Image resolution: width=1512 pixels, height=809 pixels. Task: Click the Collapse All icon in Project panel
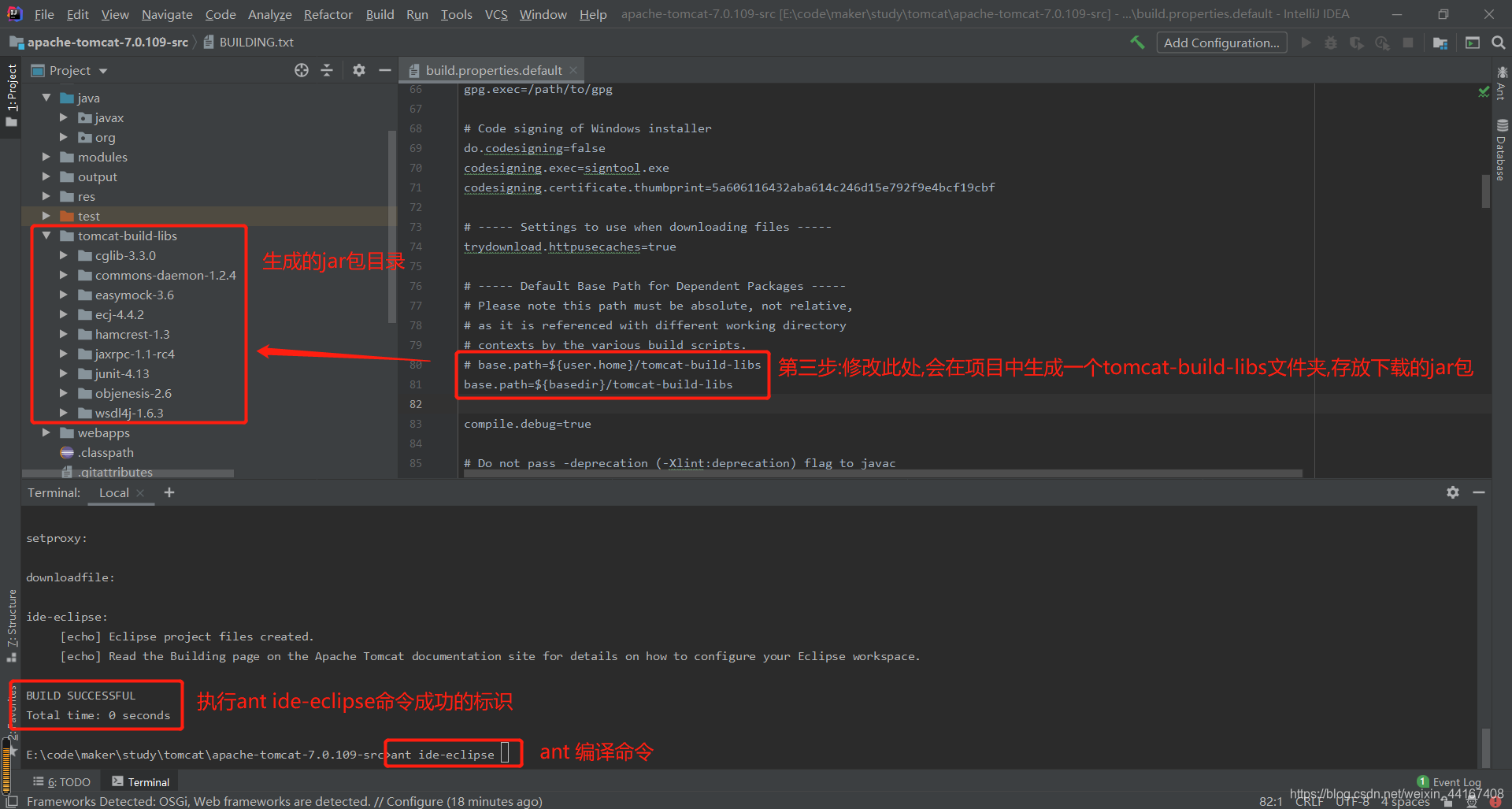point(327,70)
